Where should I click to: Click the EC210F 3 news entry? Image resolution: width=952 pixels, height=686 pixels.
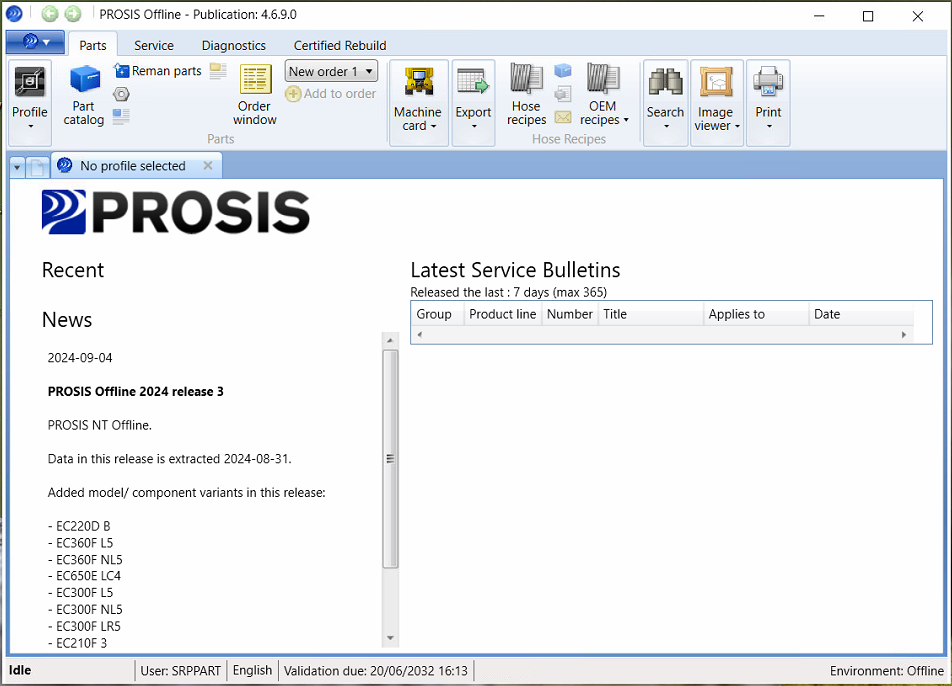(x=78, y=643)
